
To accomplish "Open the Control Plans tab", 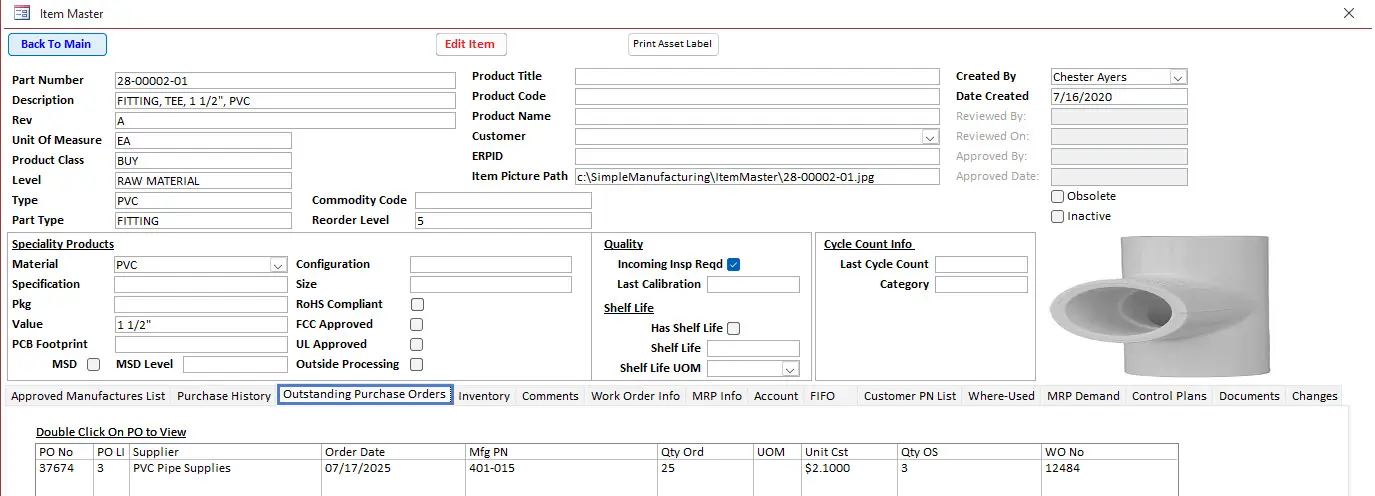I will click(1169, 396).
